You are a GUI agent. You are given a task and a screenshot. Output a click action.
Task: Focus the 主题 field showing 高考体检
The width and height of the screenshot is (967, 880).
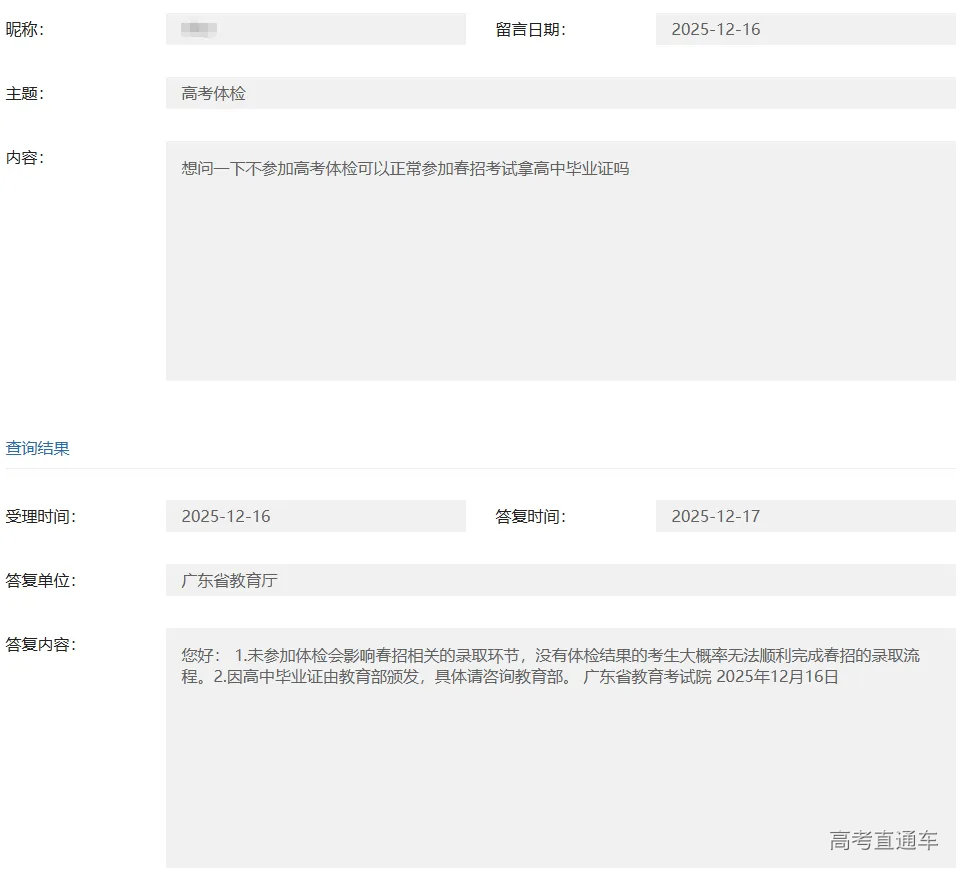(x=560, y=93)
